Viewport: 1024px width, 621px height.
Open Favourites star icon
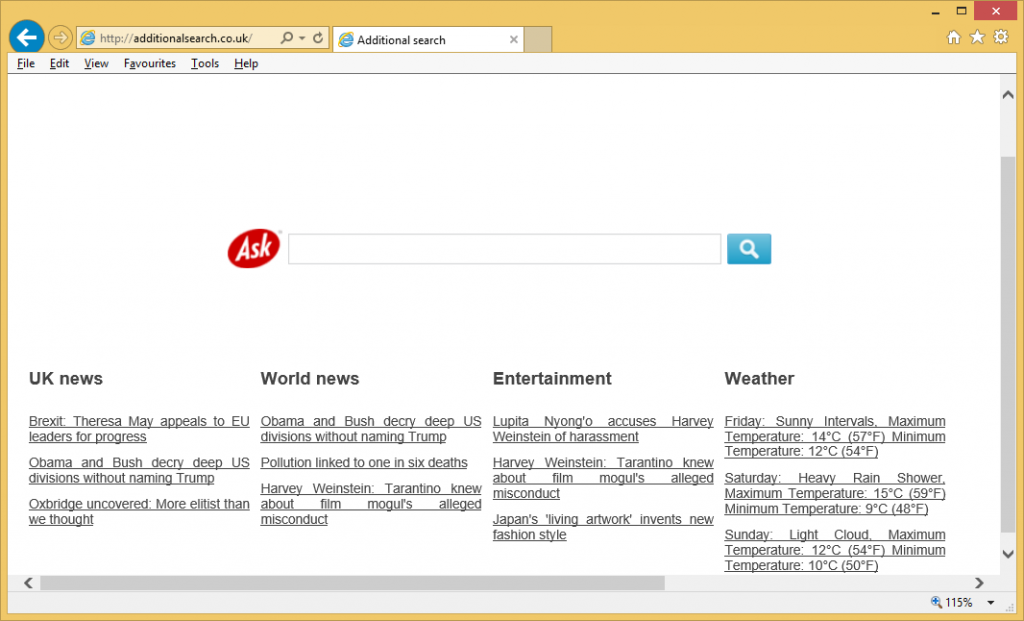[x=977, y=37]
